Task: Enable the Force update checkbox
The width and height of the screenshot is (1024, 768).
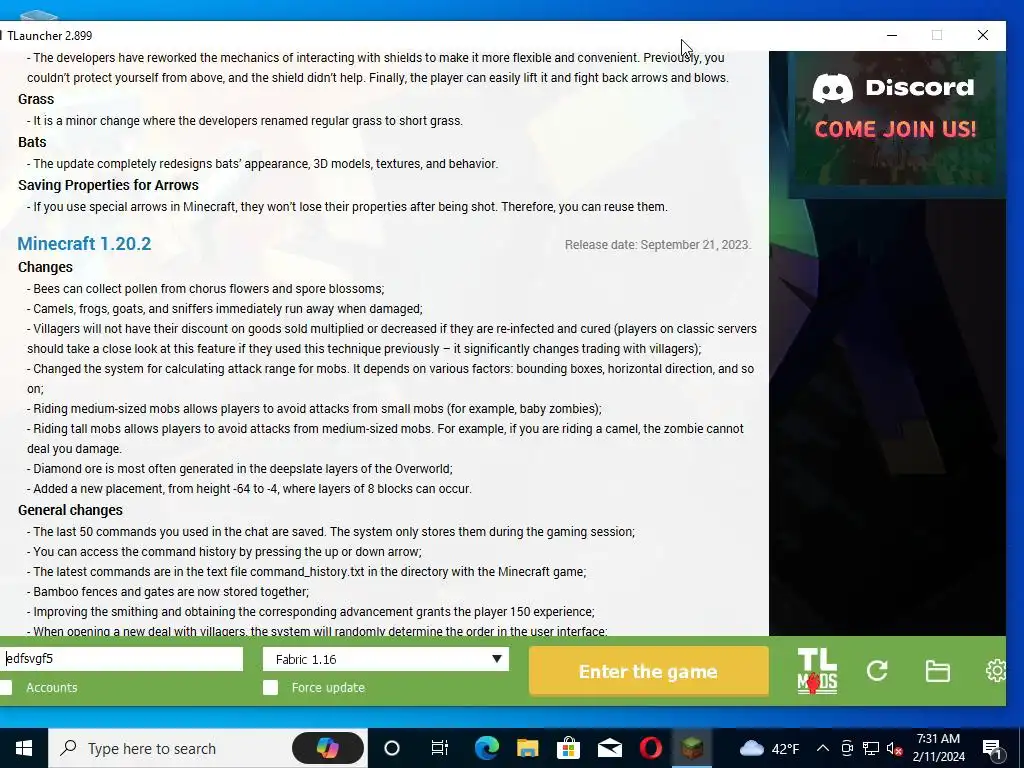Action: [270, 687]
